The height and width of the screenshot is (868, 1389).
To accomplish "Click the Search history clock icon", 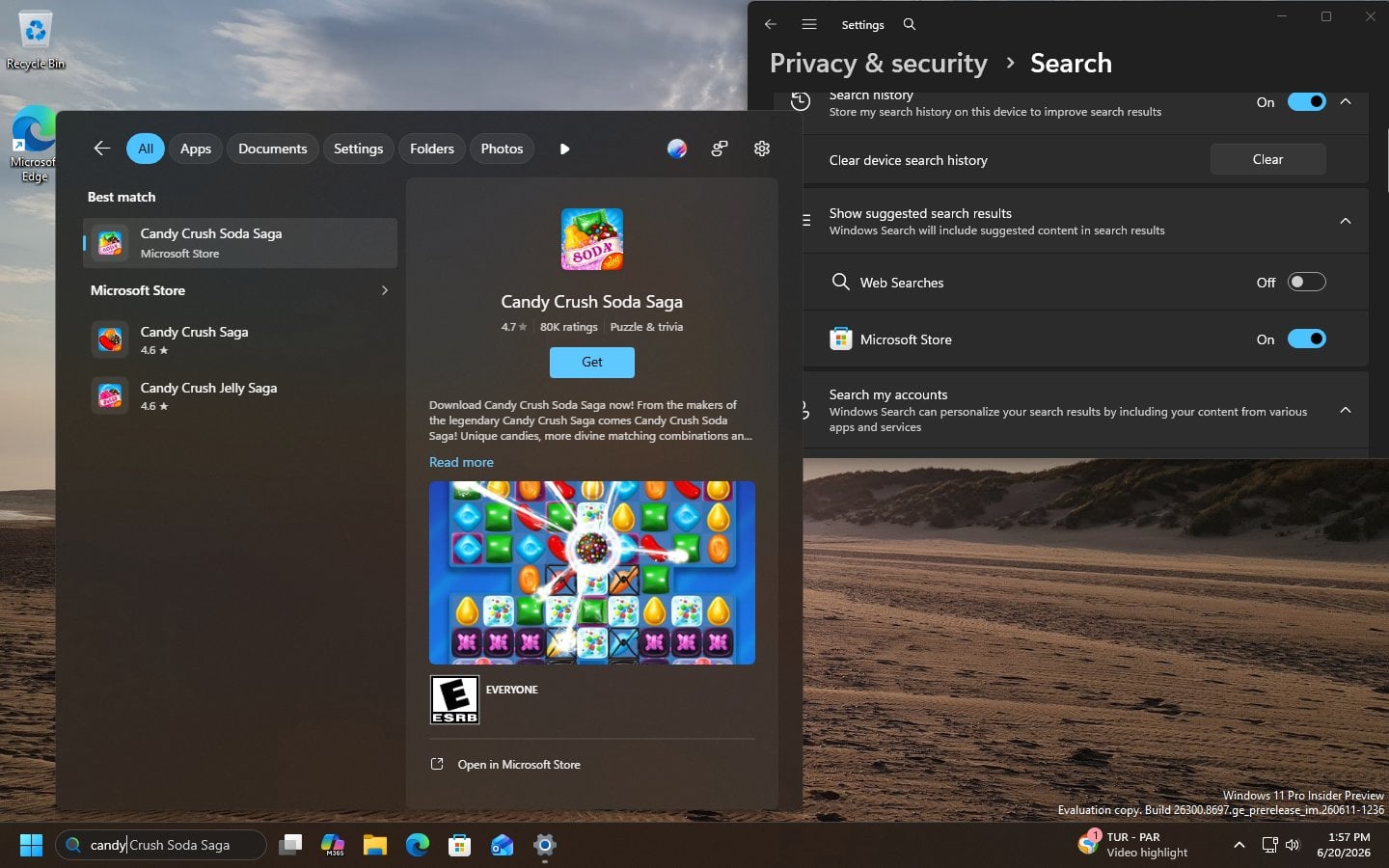I will click(x=801, y=101).
